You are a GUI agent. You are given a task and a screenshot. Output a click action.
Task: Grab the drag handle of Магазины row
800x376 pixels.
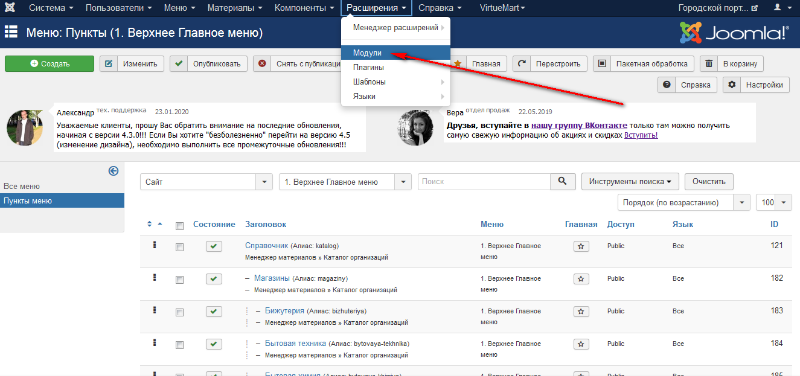(x=155, y=278)
